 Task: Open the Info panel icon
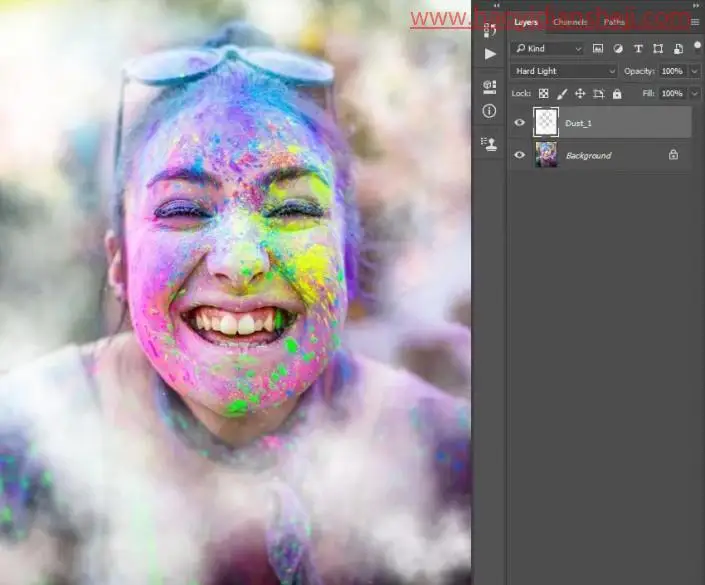click(489, 111)
